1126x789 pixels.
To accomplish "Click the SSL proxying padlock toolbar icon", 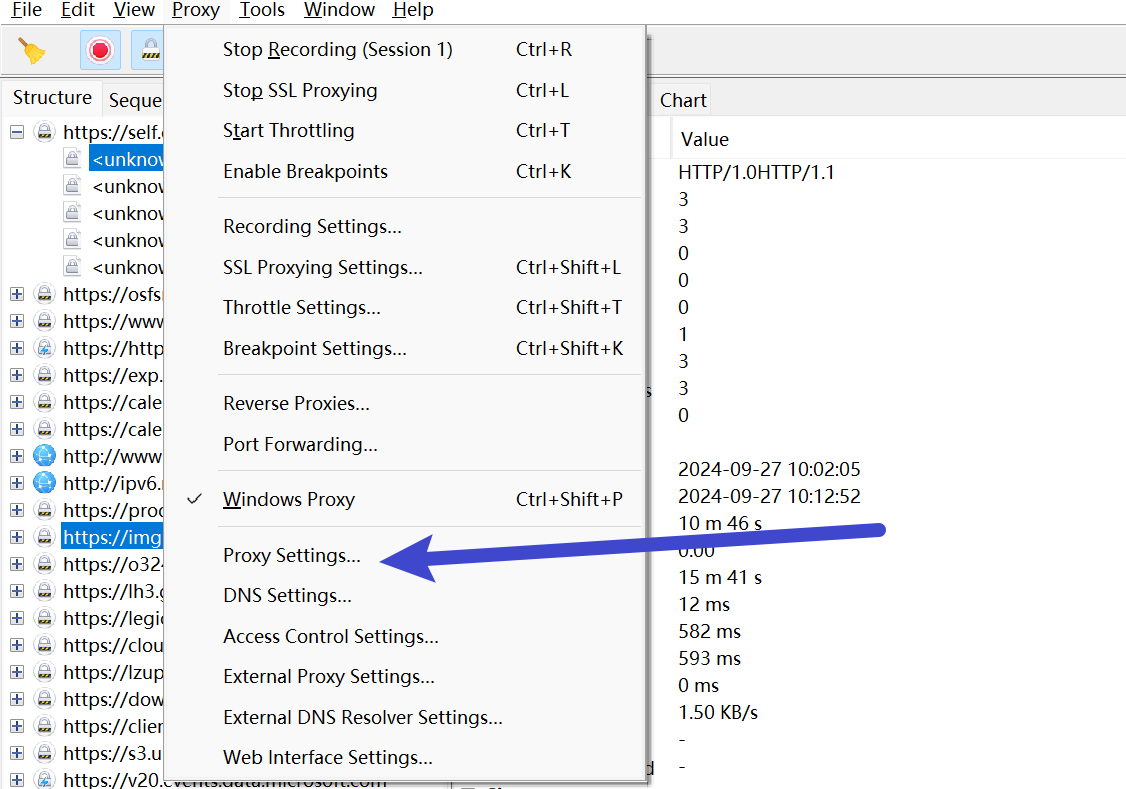I will tap(149, 50).
